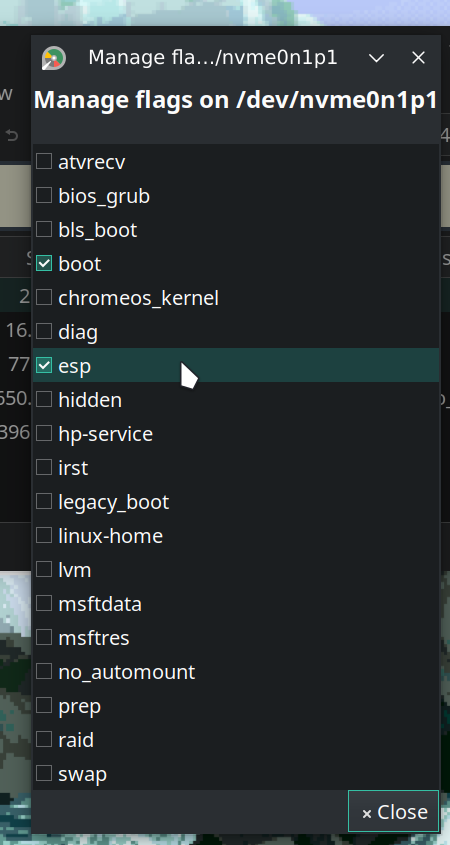Viewport: 450px width, 845px height.
Task: Tick the hp-service checkbox
Action: click(x=44, y=433)
